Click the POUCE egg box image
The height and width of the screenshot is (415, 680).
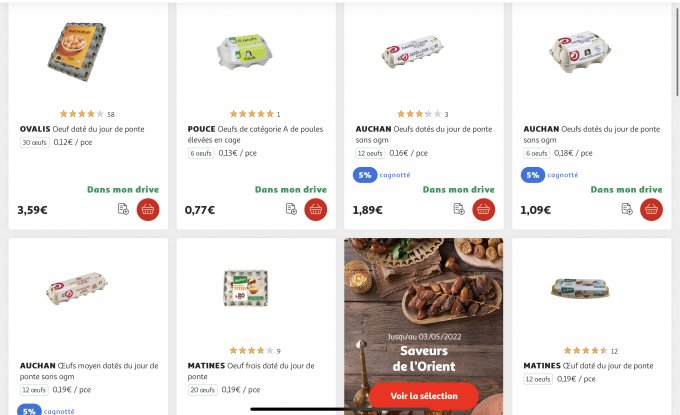tap(245, 52)
